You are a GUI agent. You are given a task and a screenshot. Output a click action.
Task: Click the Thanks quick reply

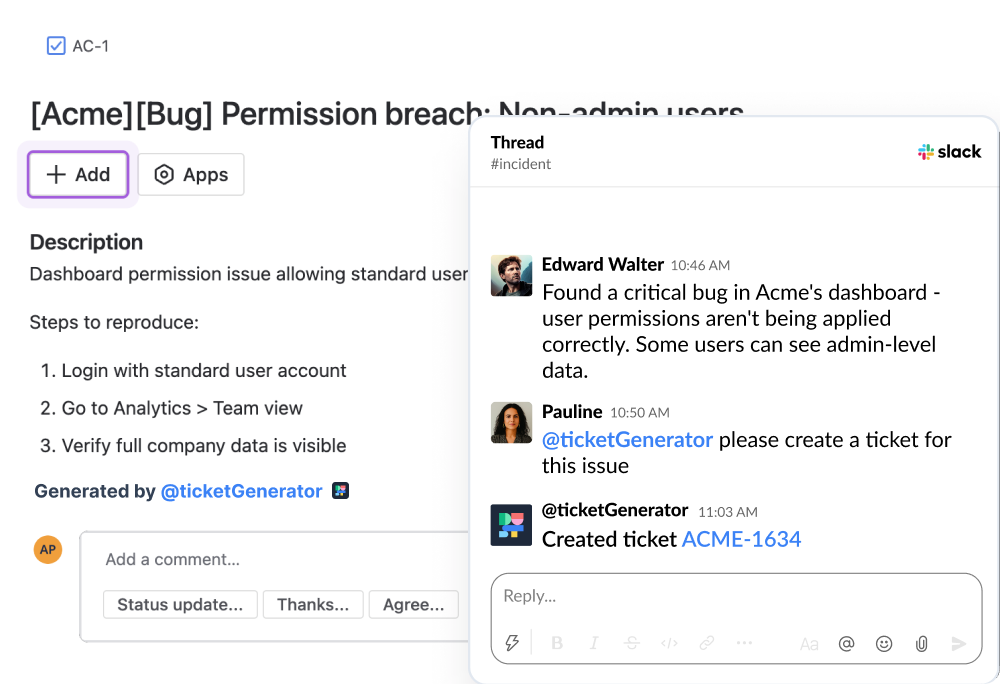pyautogui.click(x=313, y=605)
